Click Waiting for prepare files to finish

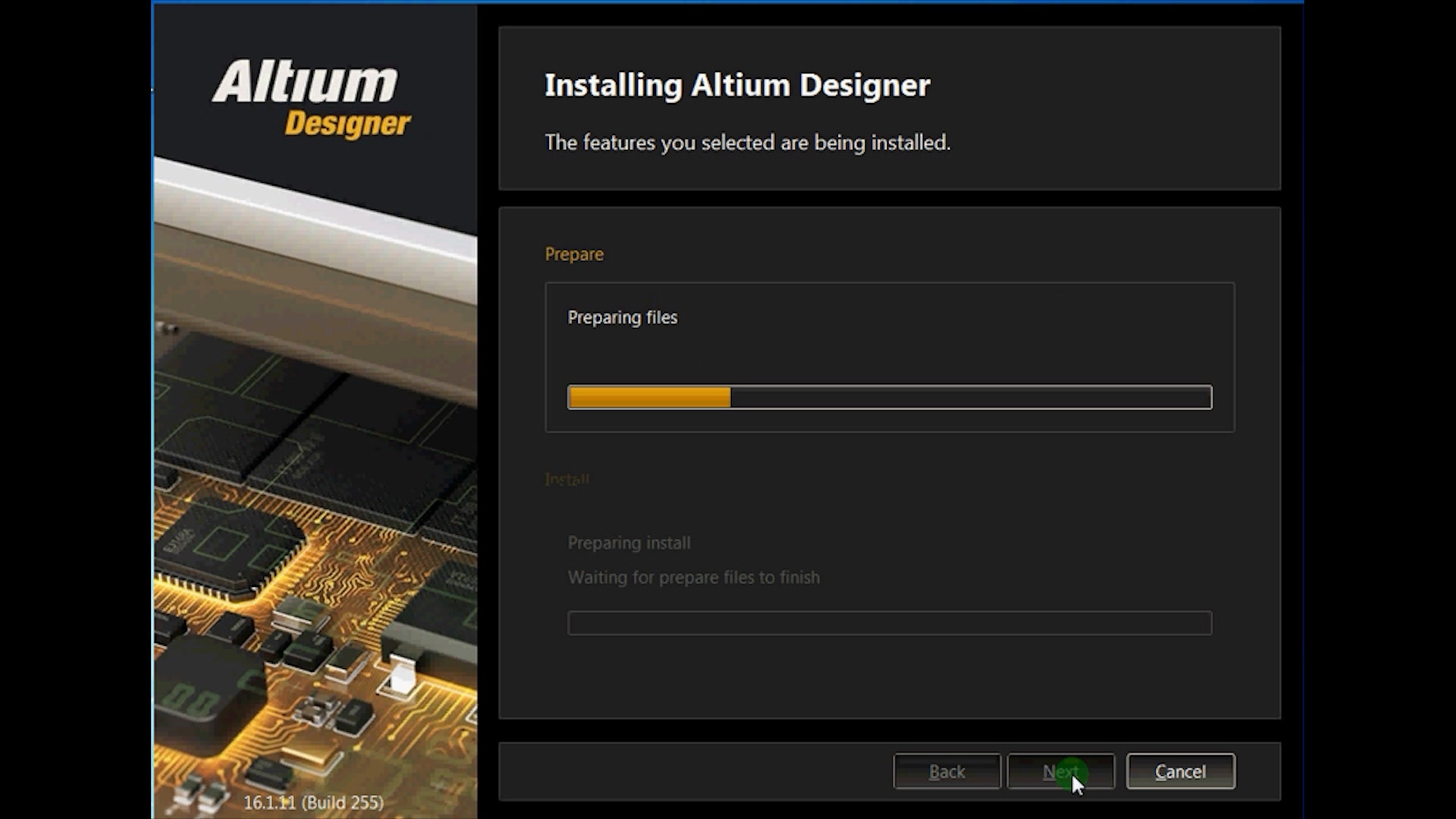point(693,577)
